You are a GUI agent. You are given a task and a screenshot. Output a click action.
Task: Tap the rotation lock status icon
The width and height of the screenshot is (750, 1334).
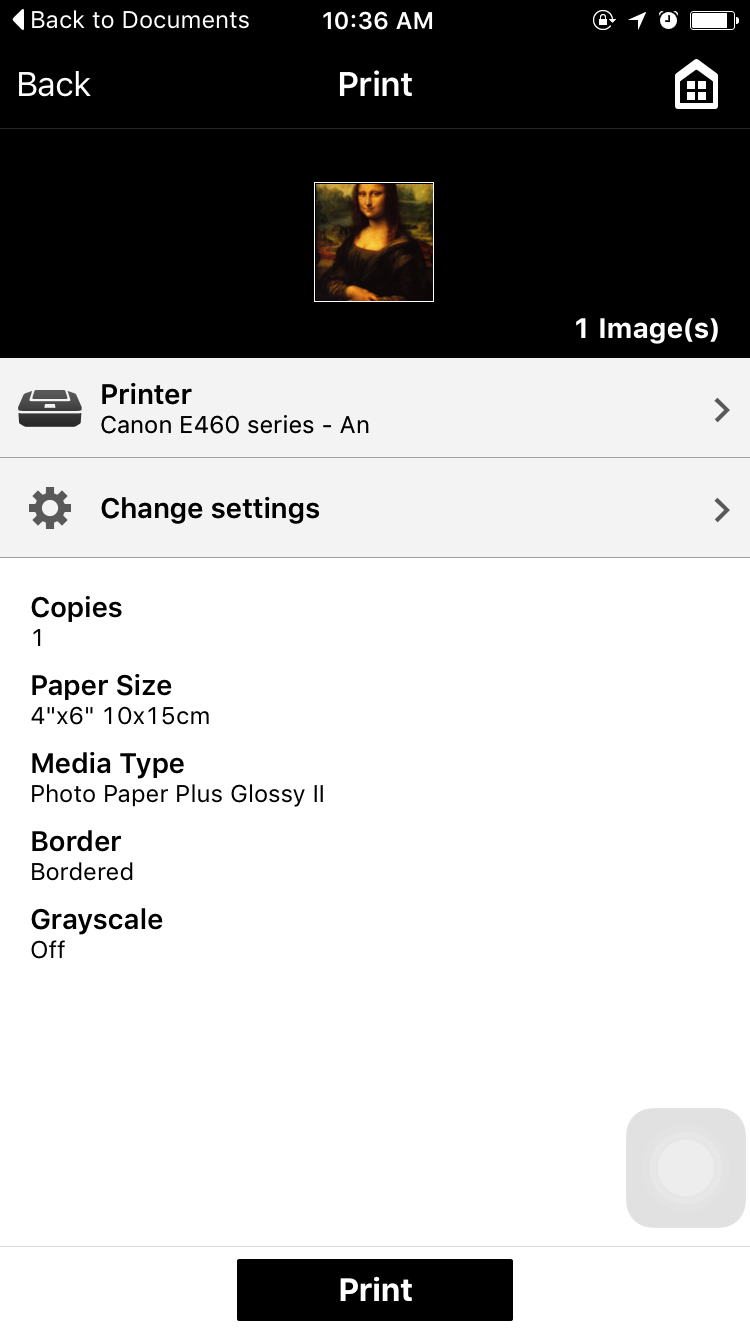click(x=604, y=20)
